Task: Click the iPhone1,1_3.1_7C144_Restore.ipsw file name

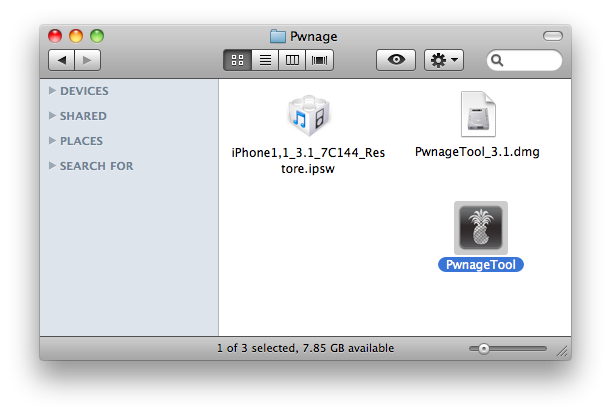Action: pos(308,160)
